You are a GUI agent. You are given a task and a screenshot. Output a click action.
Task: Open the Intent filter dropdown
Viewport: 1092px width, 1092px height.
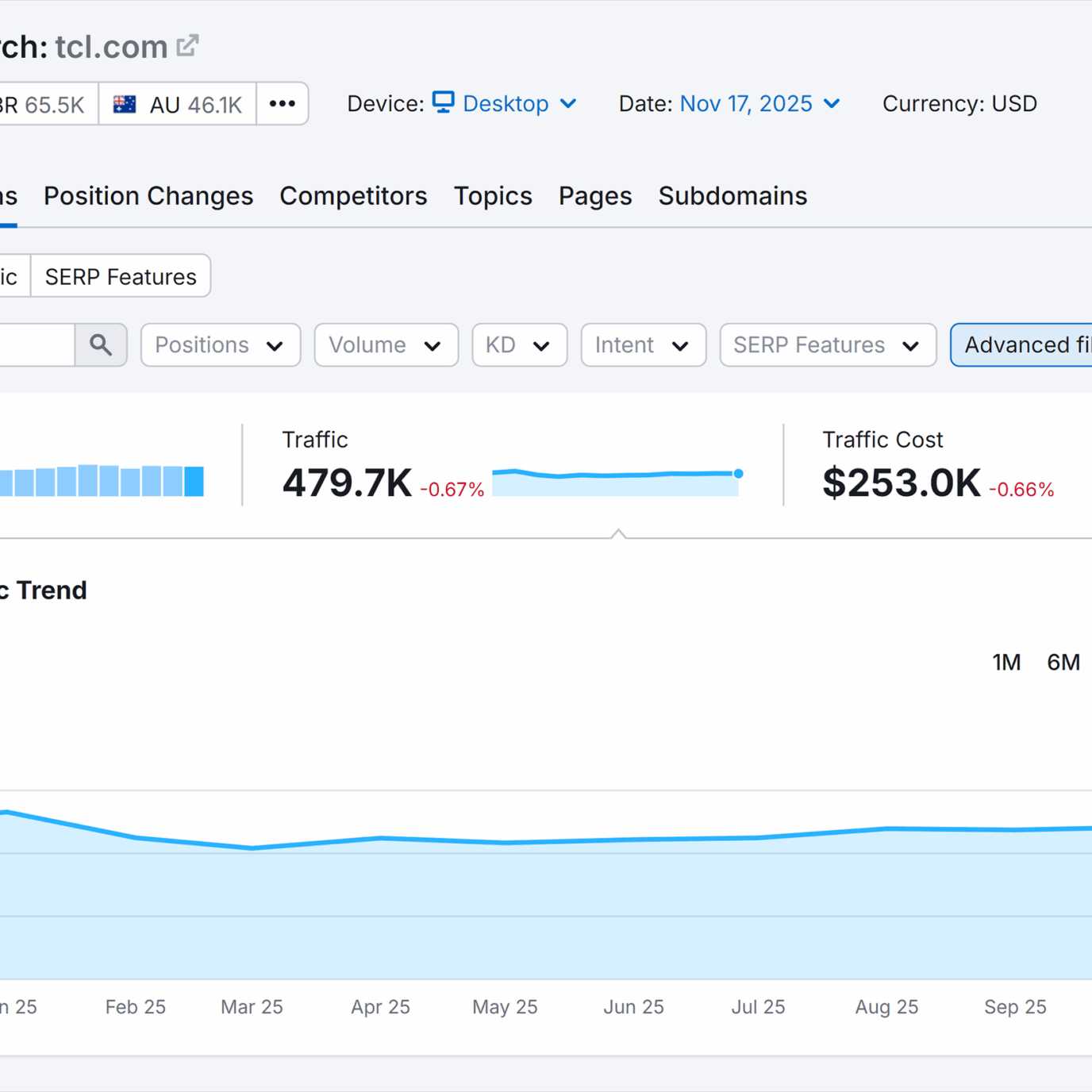(643, 345)
